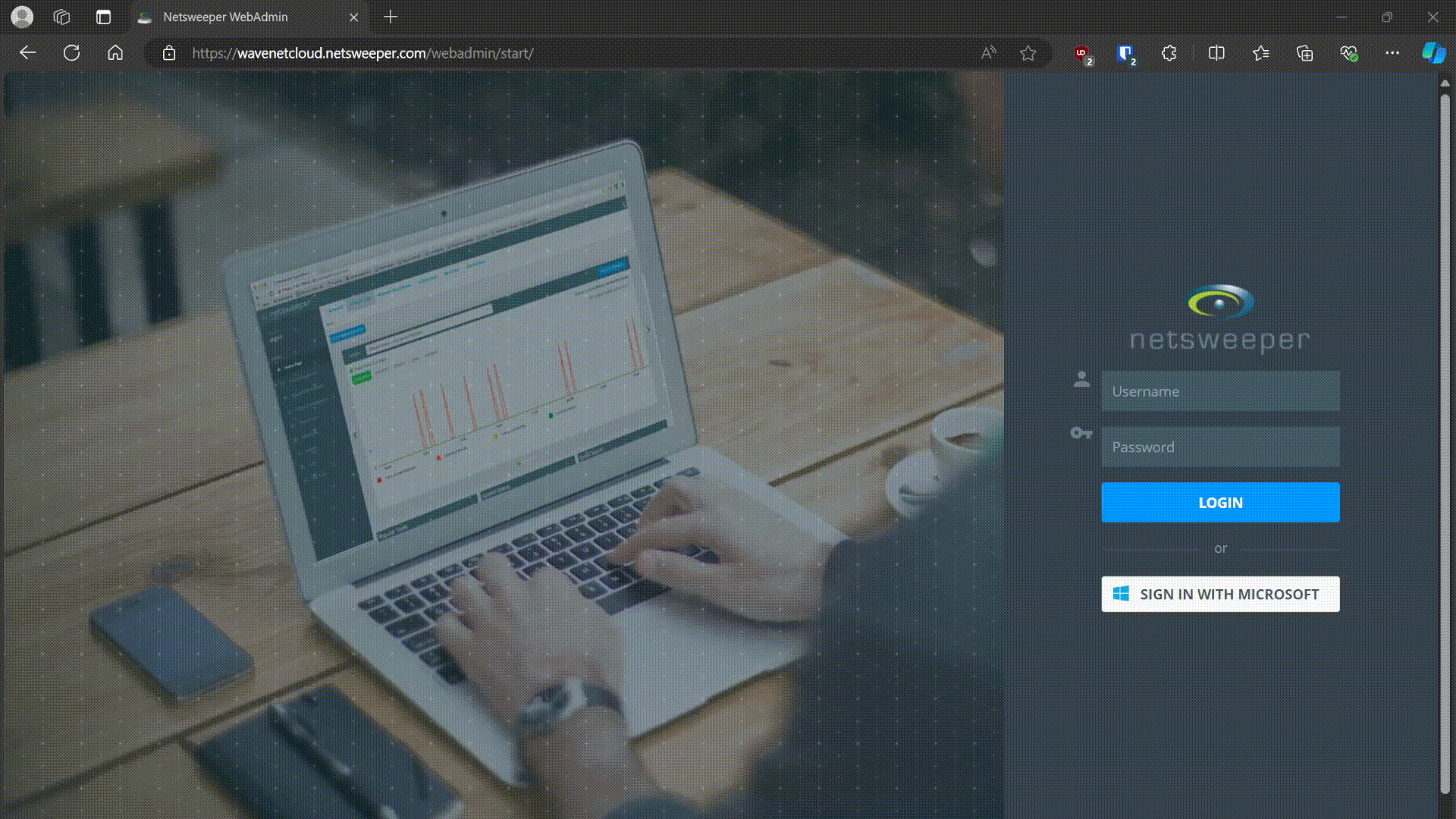Open Settings and more ellipsis menu
This screenshot has height=819, width=1456.
(x=1392, y=53)
